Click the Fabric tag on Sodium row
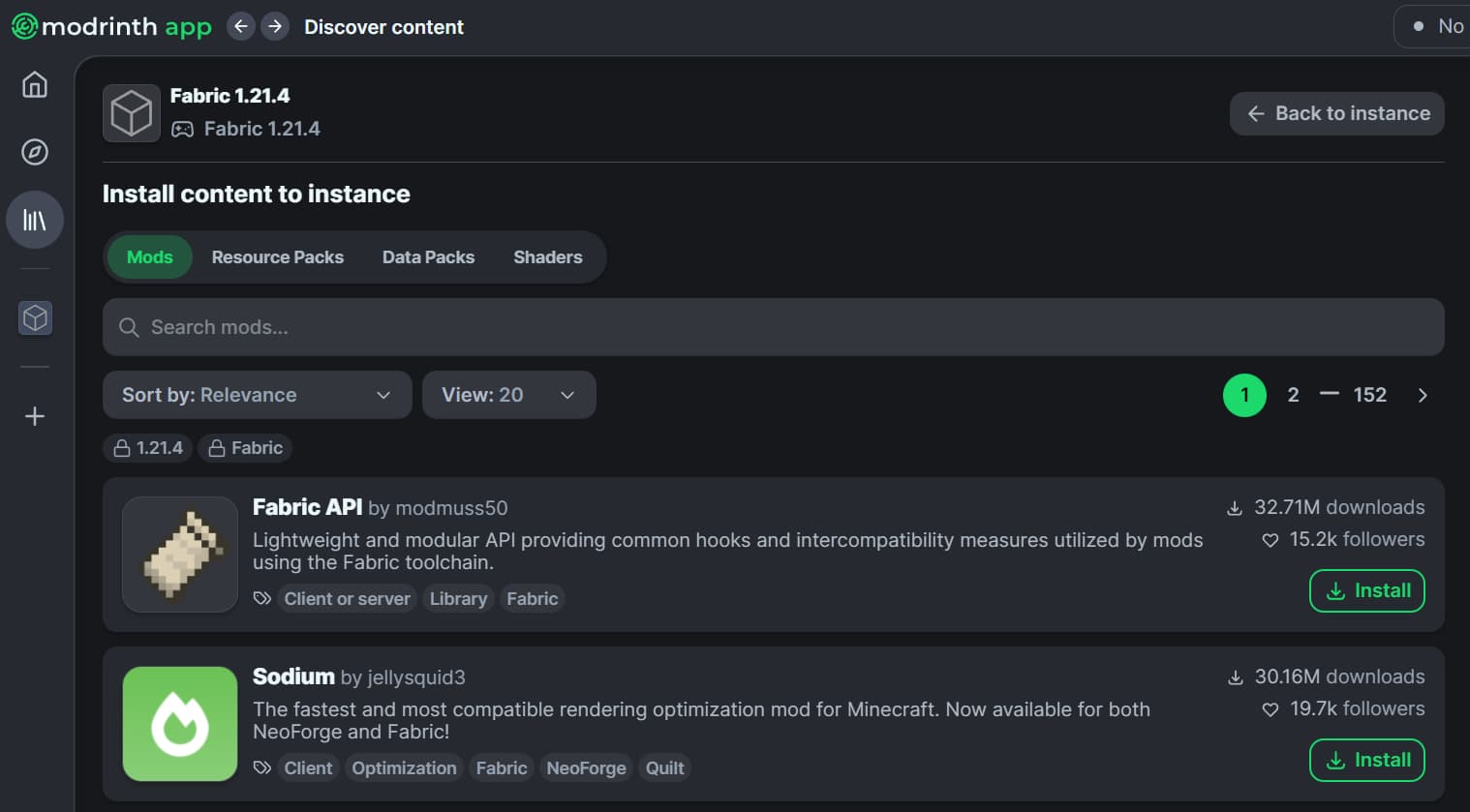1470x812 pixels. click(x=502, y=768)
